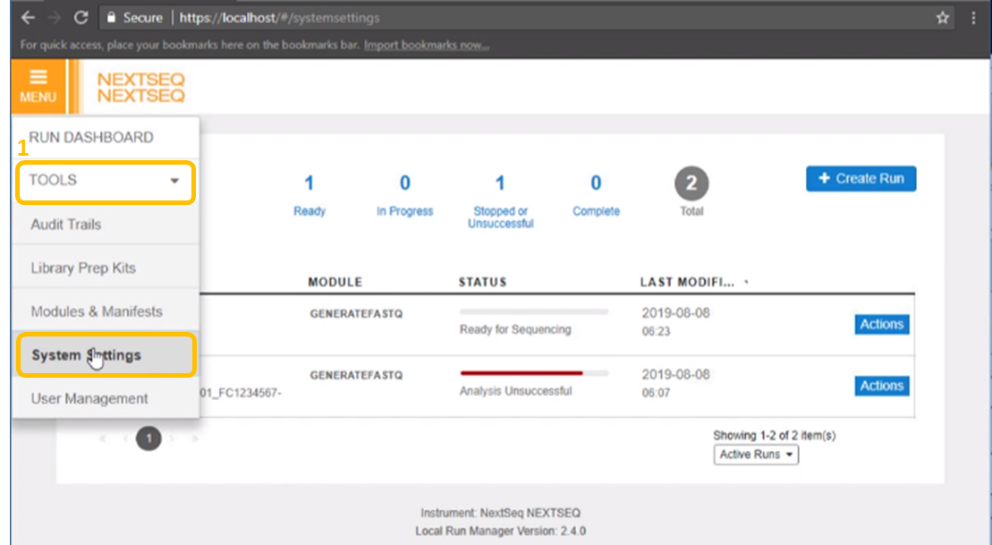The height and width of the screenshot is (545, 992).
Task: Expand the TOOLS dropdown
Action: click(x=105, y=181)
